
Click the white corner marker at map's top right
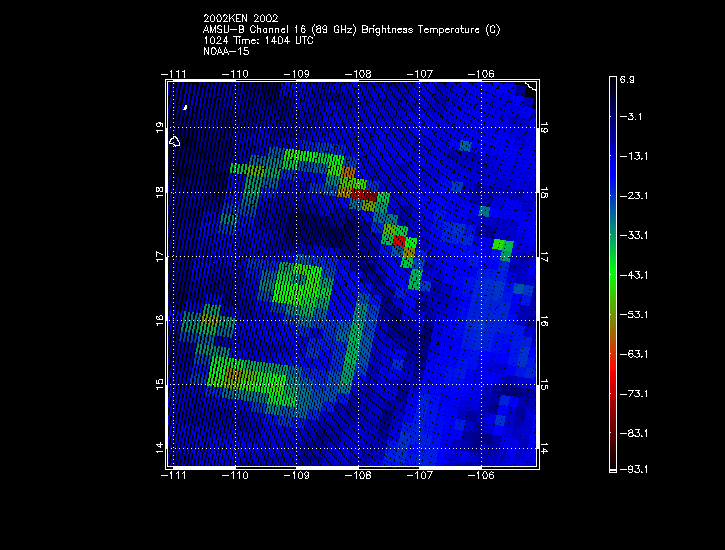pos(532,86)
